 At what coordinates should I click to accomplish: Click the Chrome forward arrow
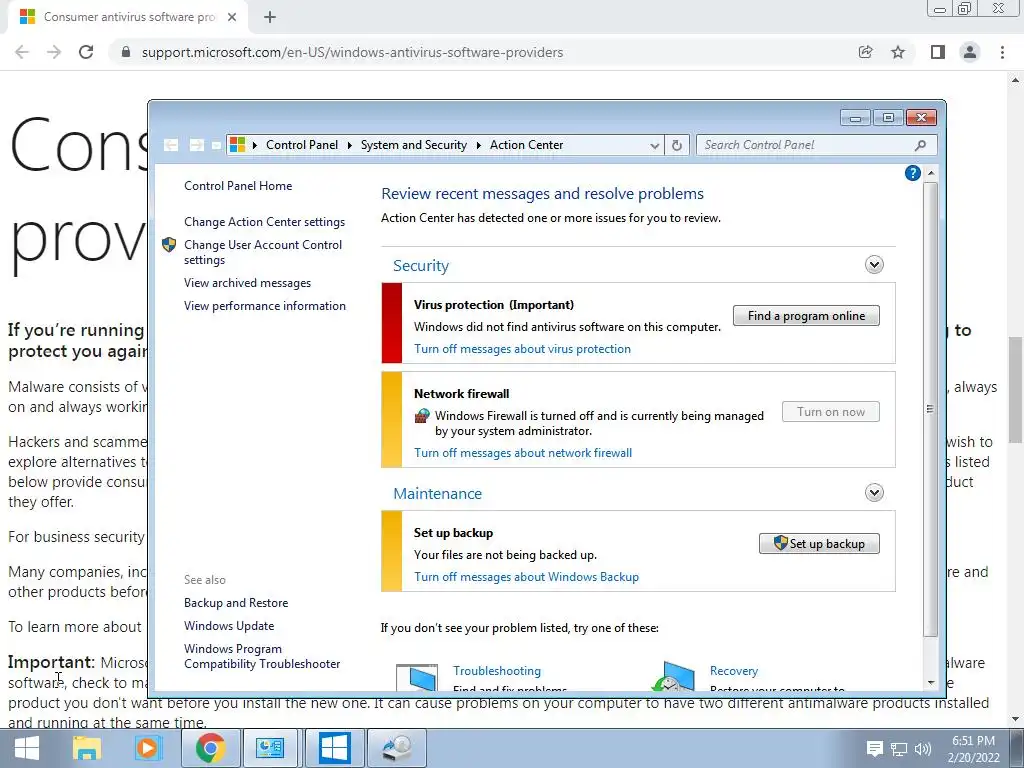54,52
